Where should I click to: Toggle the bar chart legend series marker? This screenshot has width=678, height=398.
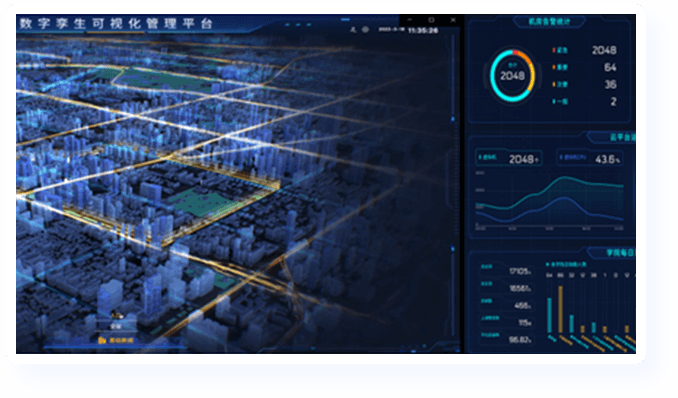(x=547, y=264)
